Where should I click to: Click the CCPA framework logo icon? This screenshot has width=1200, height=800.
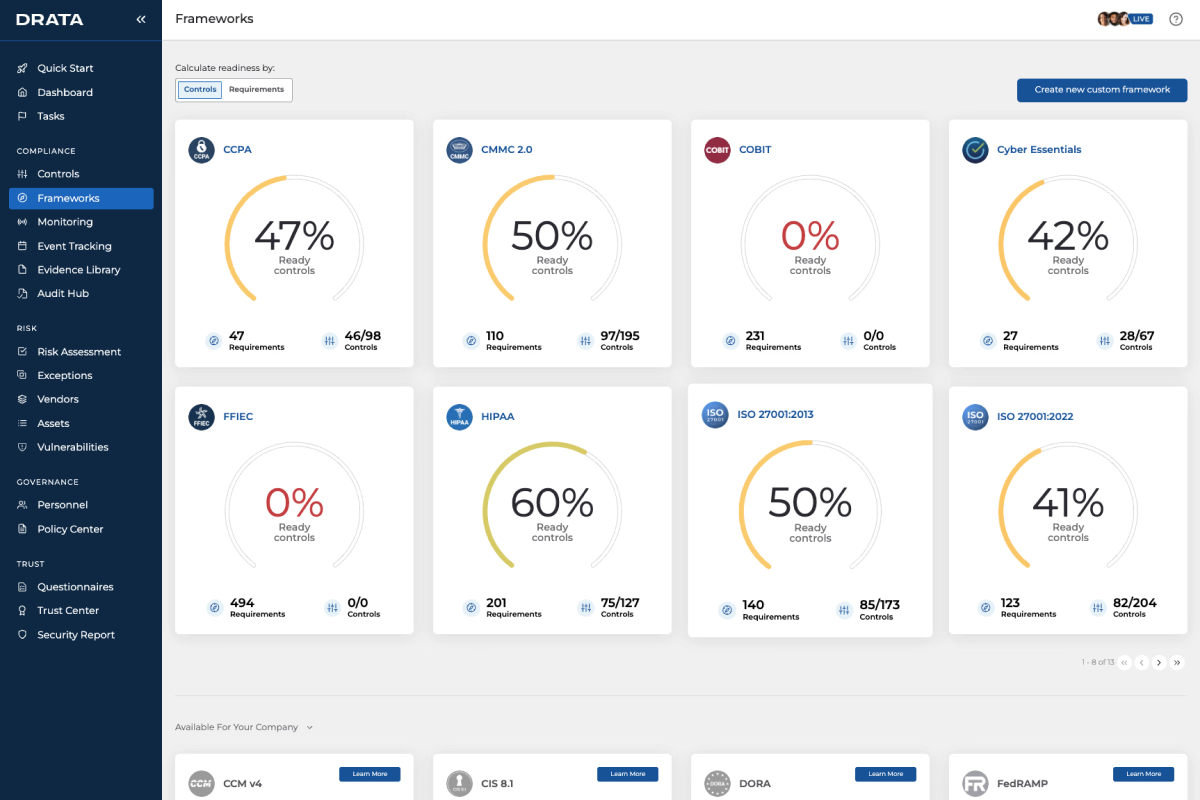coord(202,150)
